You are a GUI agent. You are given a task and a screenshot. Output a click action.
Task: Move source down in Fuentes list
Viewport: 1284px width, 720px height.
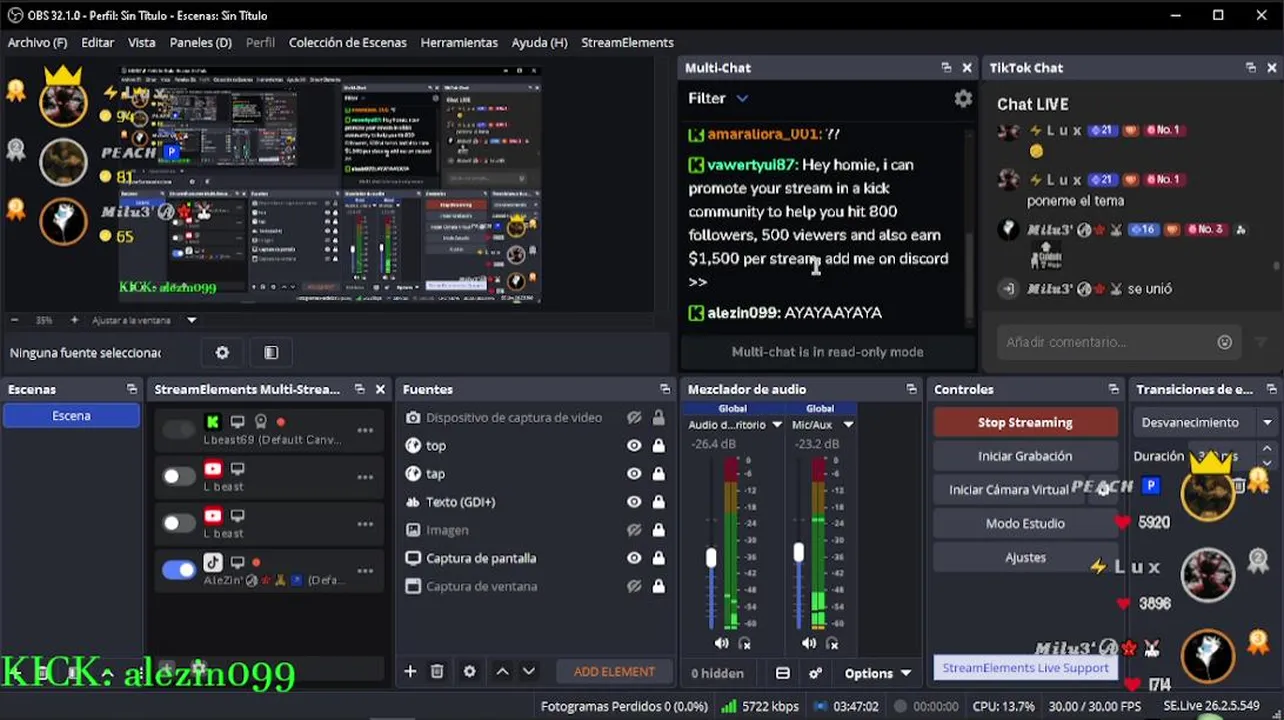pos(529,671)
